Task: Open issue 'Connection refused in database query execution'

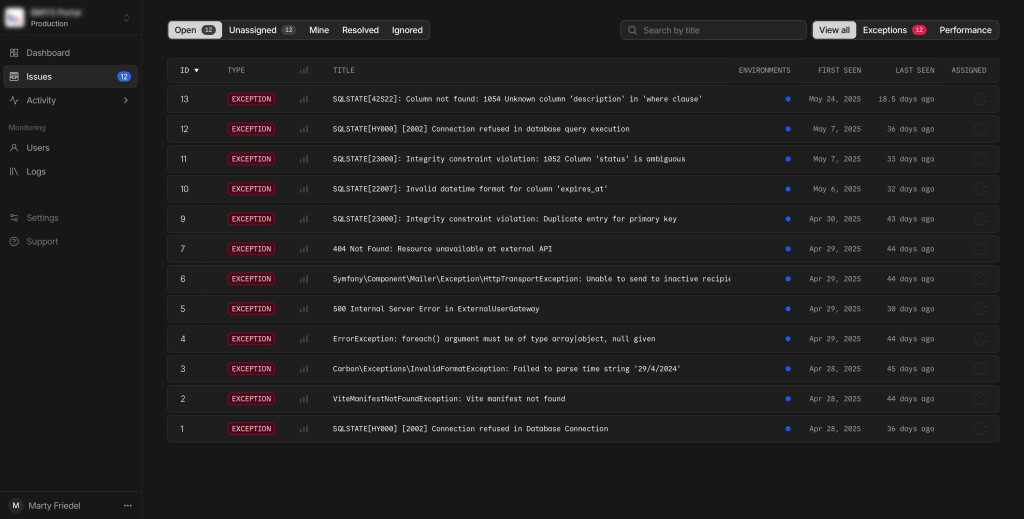Action: (x=481, y=129)
